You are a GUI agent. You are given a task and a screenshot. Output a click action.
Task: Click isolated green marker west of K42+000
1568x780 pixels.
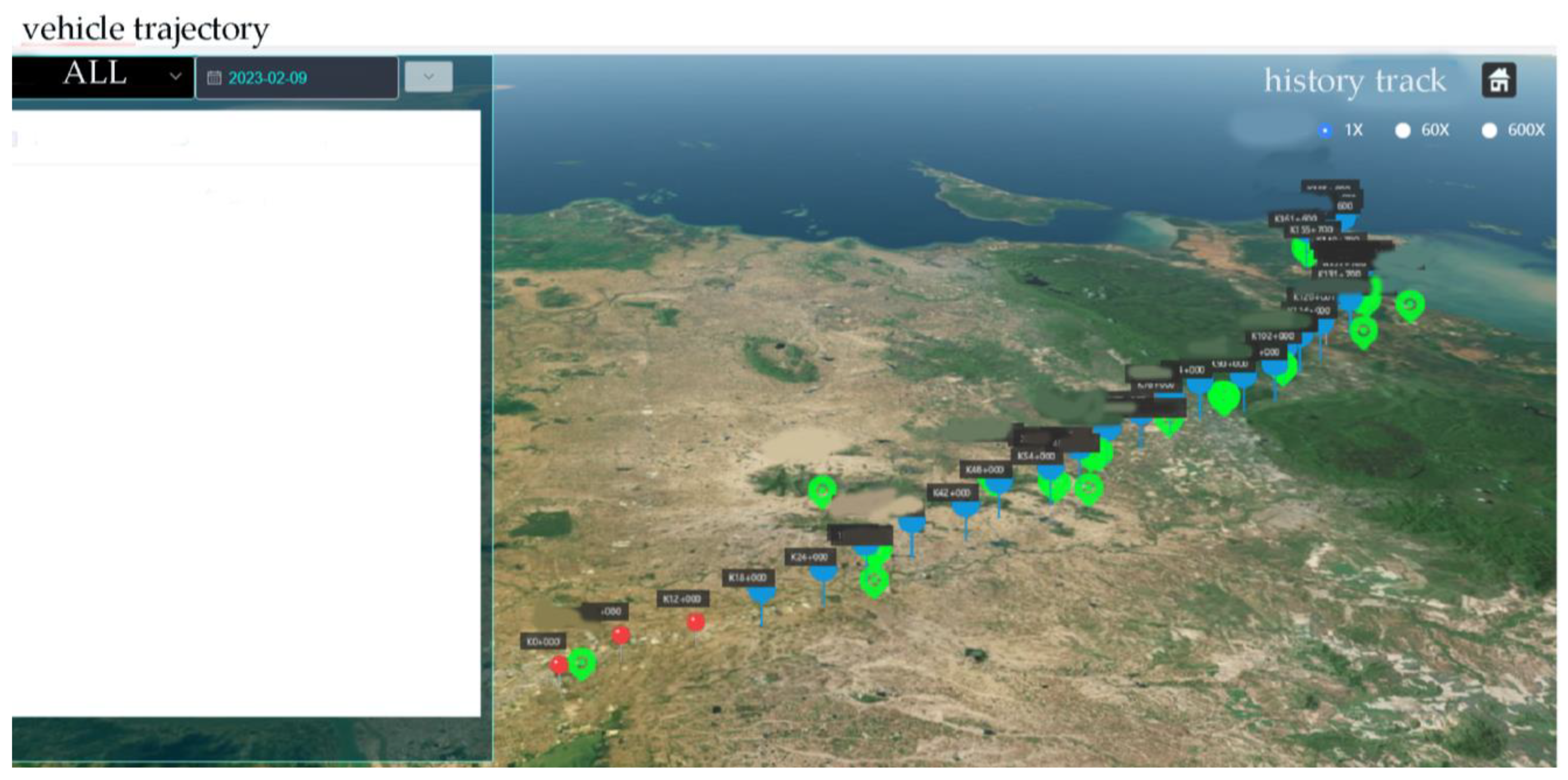coord(822,489)
